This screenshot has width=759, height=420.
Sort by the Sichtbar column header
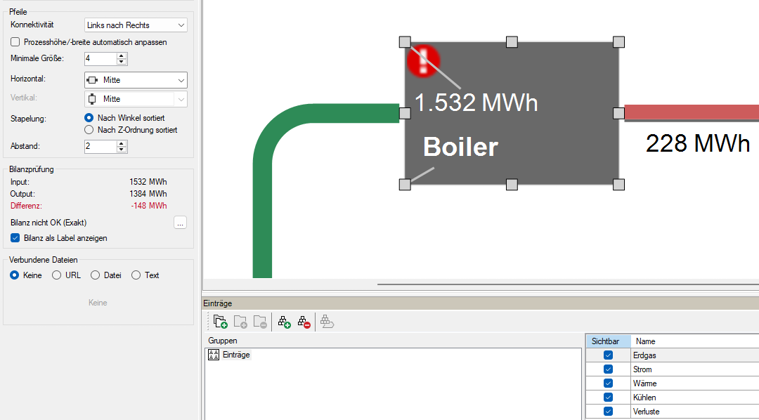608,341
